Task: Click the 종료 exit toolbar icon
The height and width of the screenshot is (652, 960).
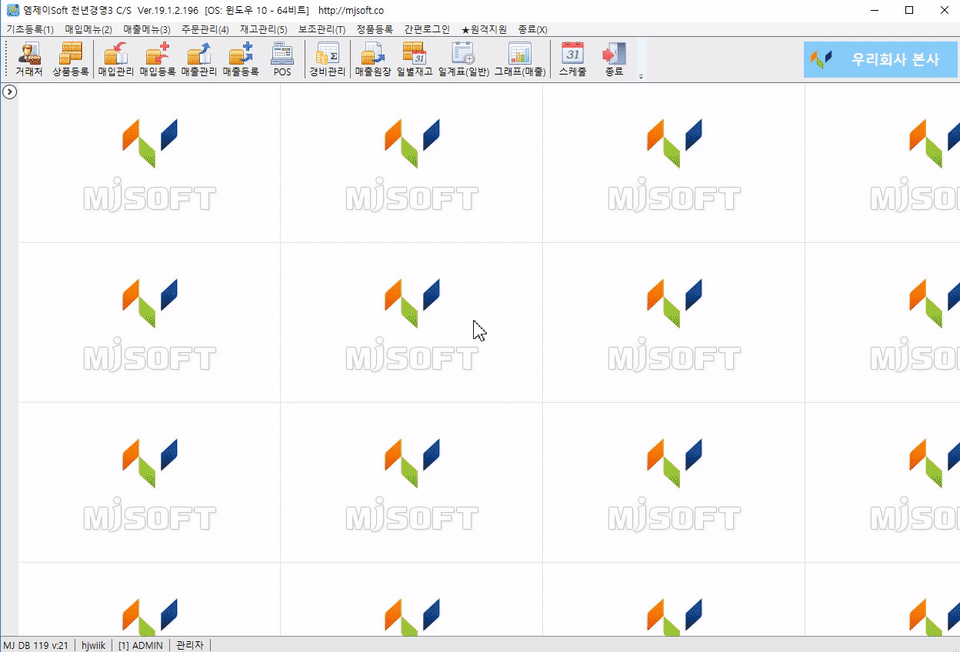Action: point(614,59)
